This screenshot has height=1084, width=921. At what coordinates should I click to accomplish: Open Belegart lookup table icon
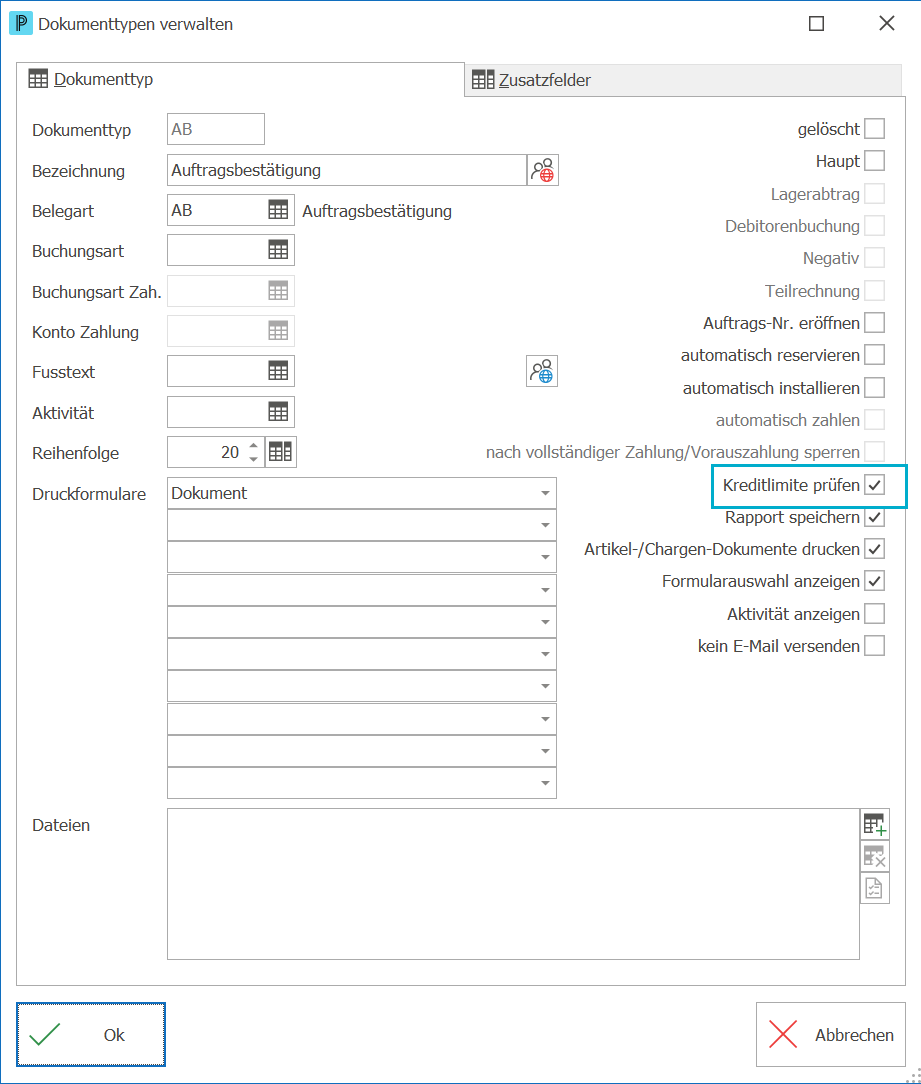278,210
